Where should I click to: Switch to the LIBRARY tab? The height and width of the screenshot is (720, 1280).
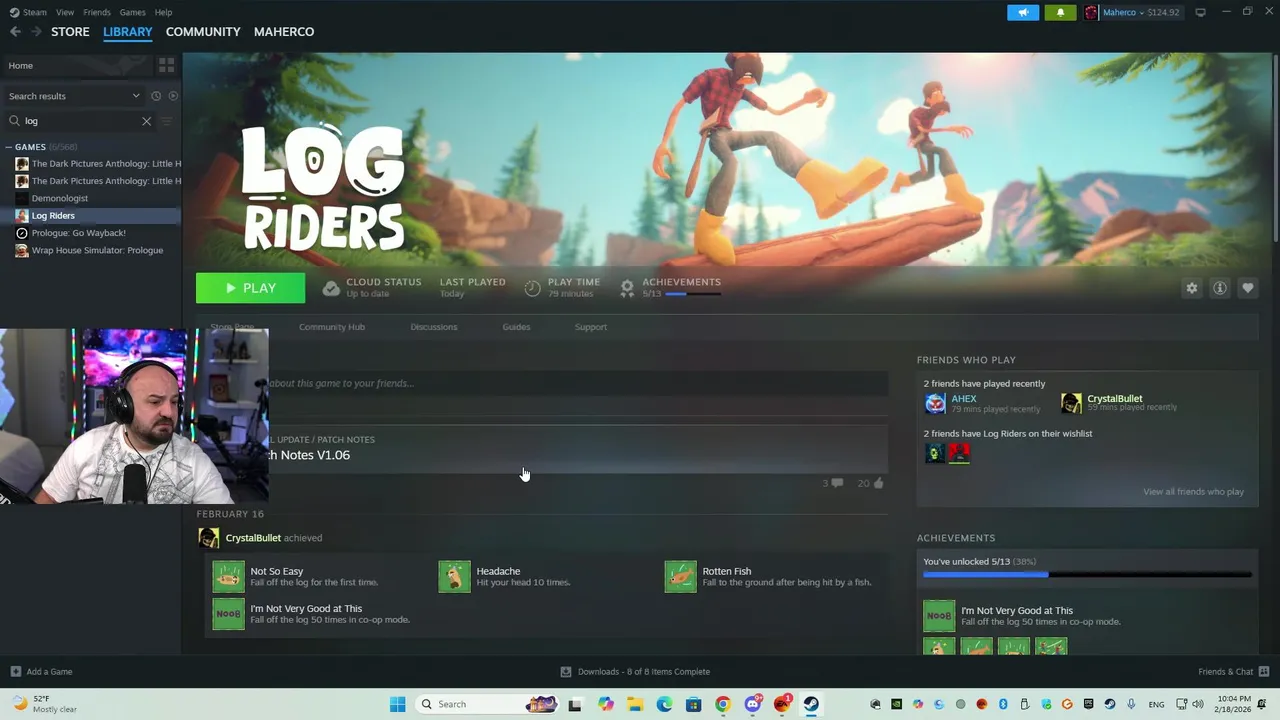pyautogui.click(x=128, y=32)
